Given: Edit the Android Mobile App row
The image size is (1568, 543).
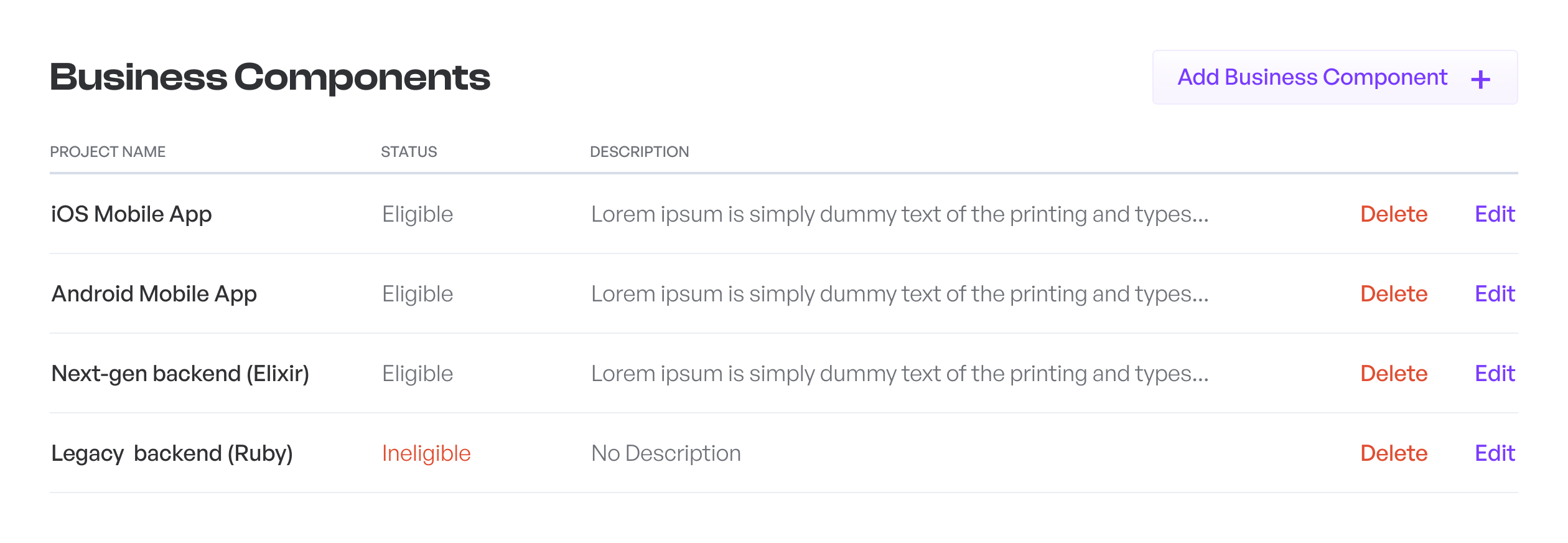Looking at the screenshot, I should [x=1495, y=294].
